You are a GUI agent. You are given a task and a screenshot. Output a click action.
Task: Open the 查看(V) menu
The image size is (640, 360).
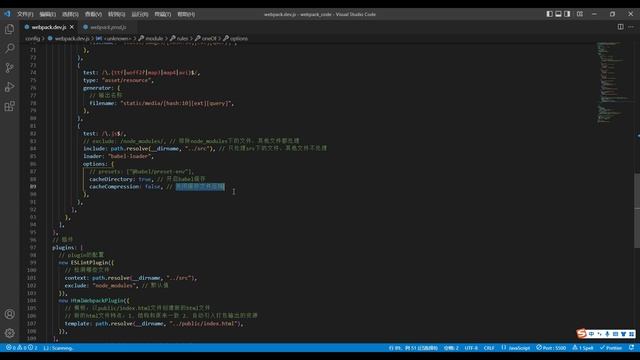pos(93,14)
